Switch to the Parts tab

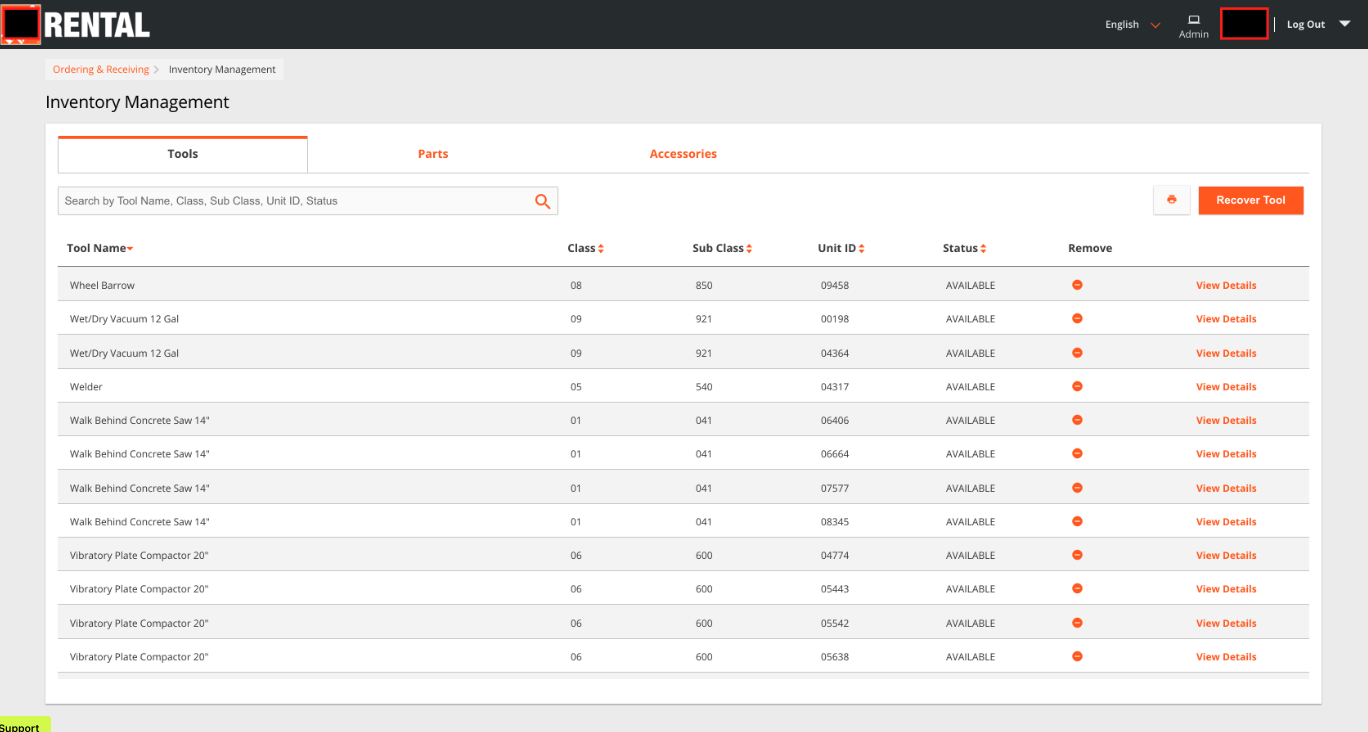click(433, 154)
